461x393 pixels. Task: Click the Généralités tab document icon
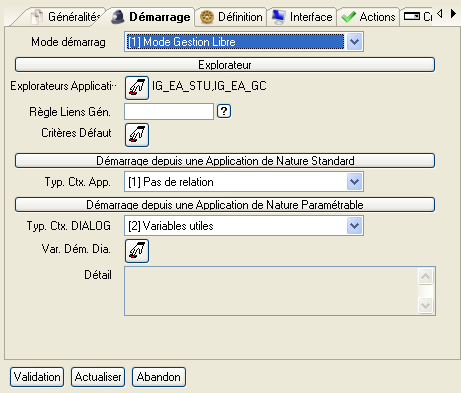37,17
